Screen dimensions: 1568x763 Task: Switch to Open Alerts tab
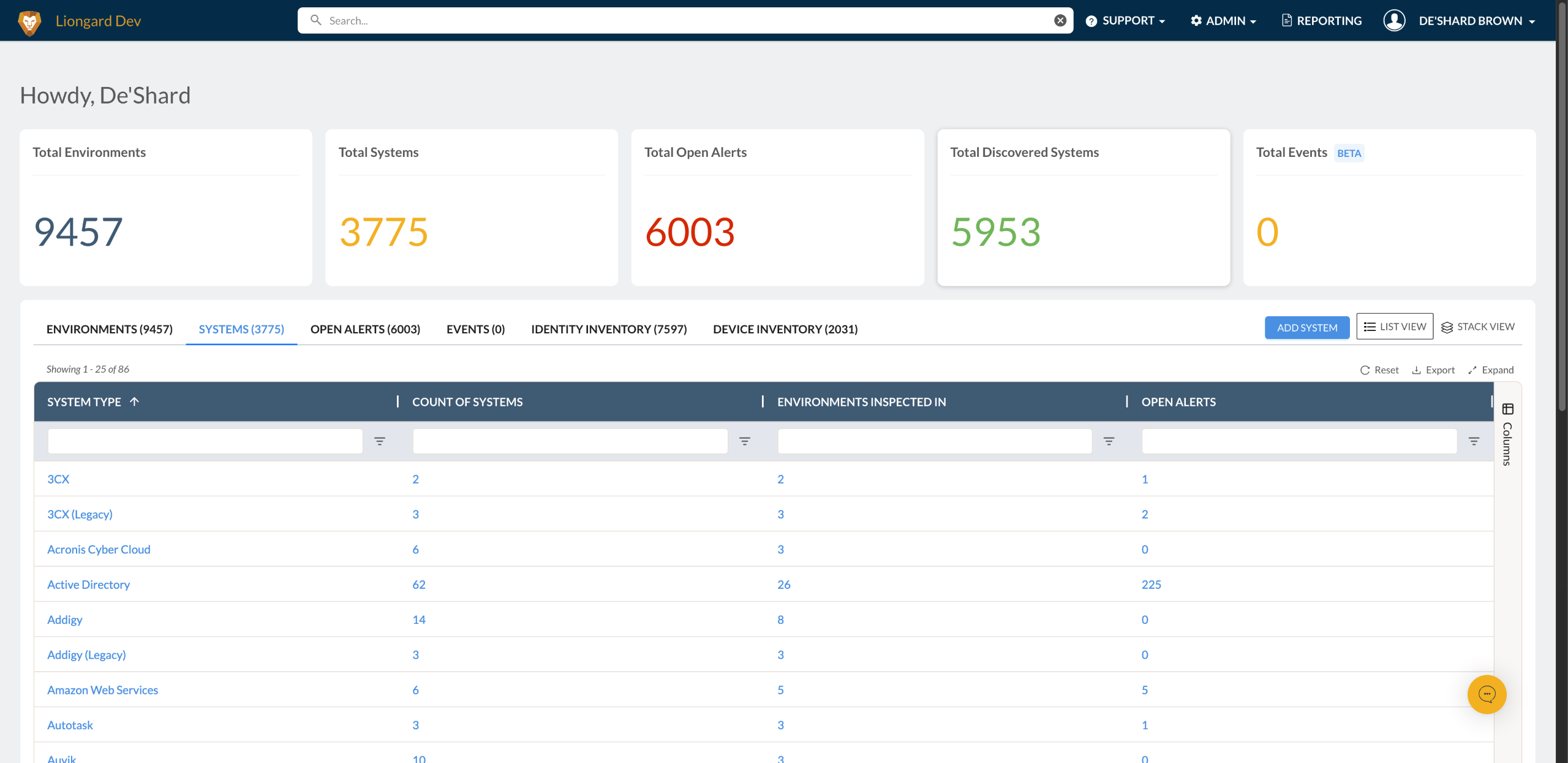coord(365,329)
